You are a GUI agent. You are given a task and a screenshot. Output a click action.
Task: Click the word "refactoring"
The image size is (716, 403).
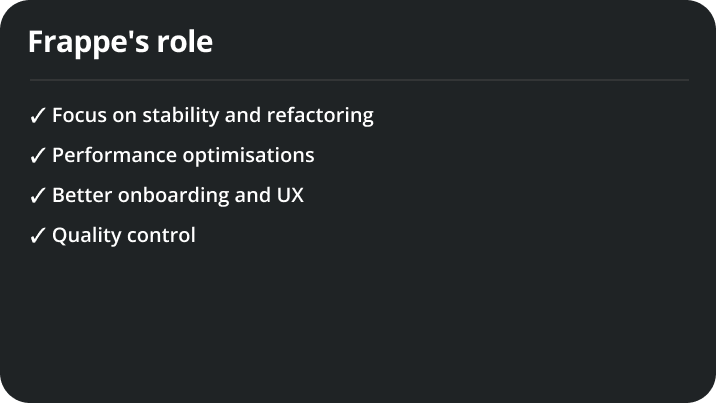[320, 116]
